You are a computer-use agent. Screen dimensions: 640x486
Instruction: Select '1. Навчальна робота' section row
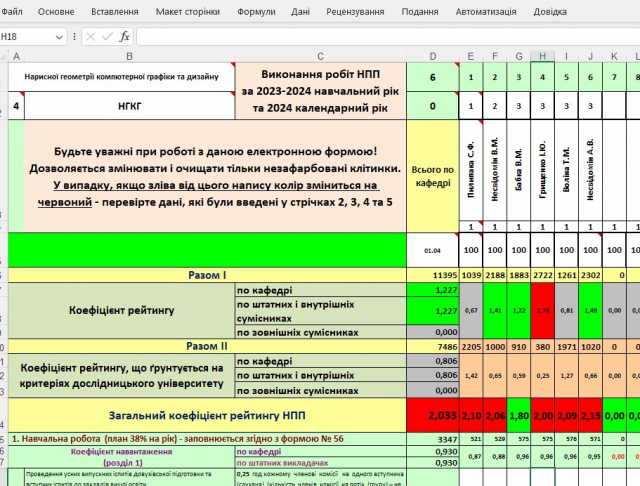(207, 439)
